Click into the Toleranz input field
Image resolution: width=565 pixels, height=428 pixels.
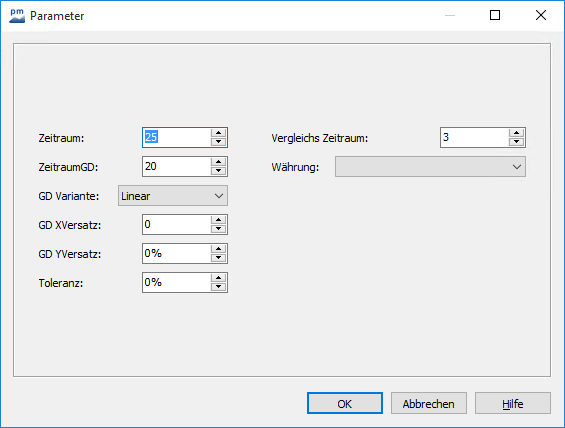tap(177, 282)
